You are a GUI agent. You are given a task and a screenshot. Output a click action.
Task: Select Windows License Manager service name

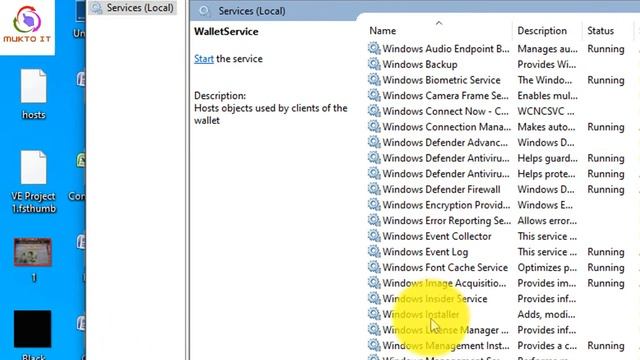tap(445, 330)
